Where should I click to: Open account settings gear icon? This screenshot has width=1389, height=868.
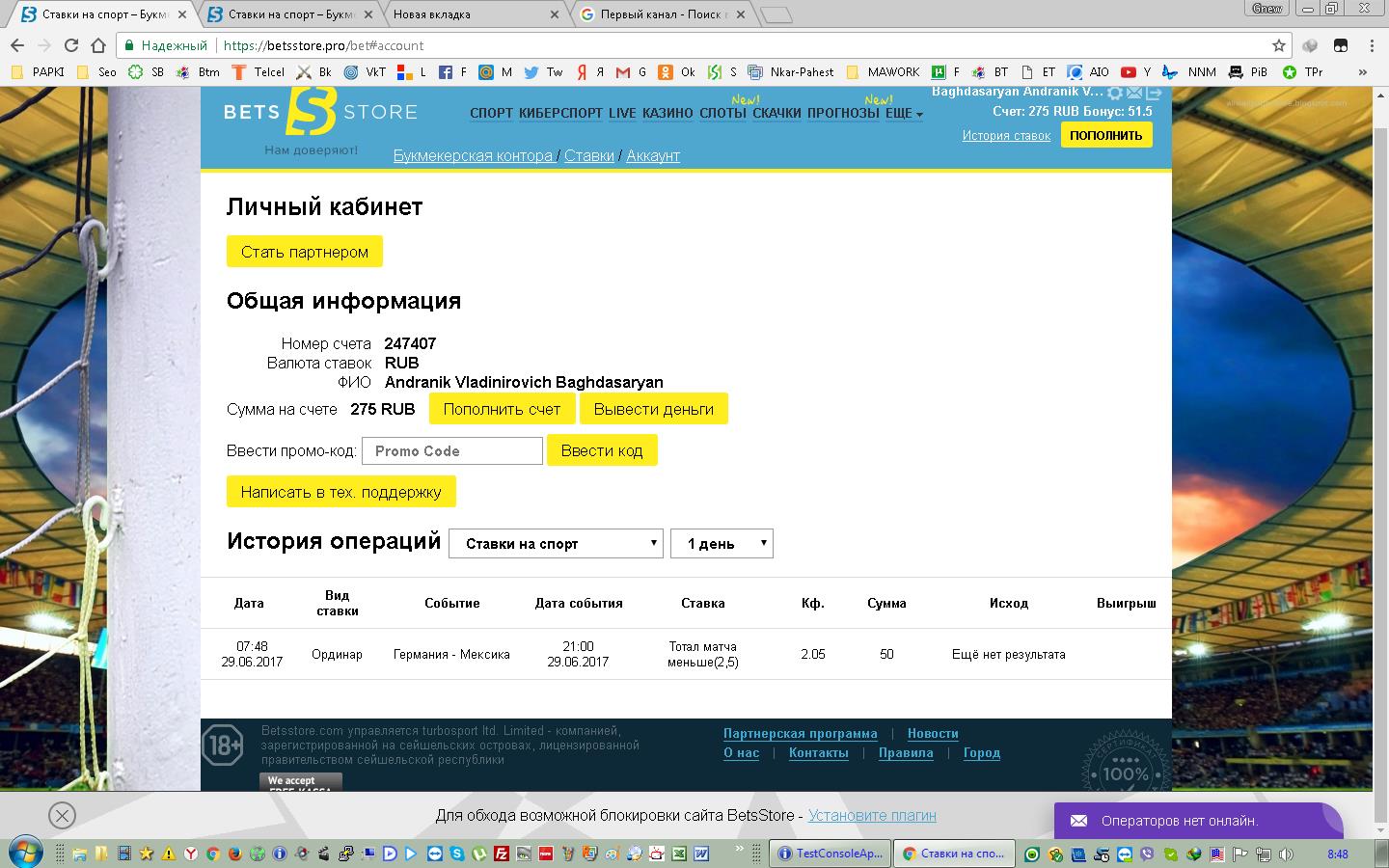tap(1115, 94)
